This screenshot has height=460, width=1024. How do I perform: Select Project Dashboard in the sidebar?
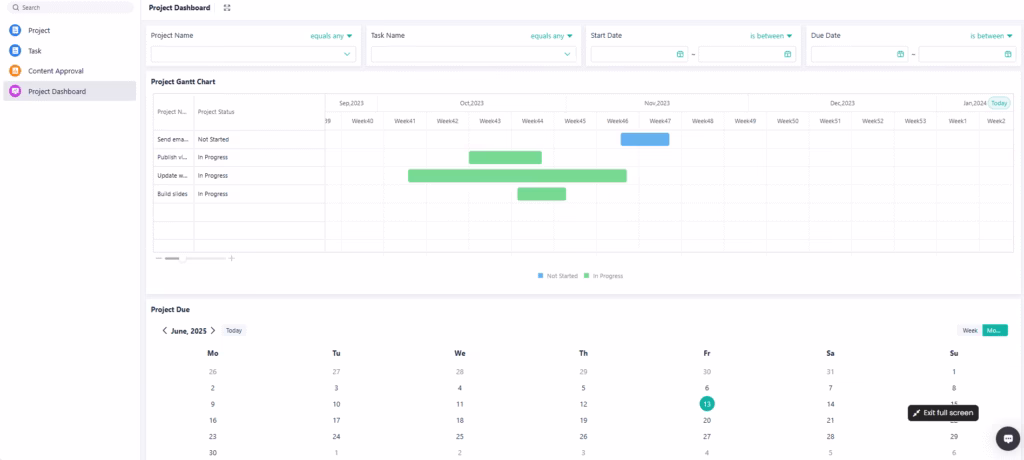[56, 92]
